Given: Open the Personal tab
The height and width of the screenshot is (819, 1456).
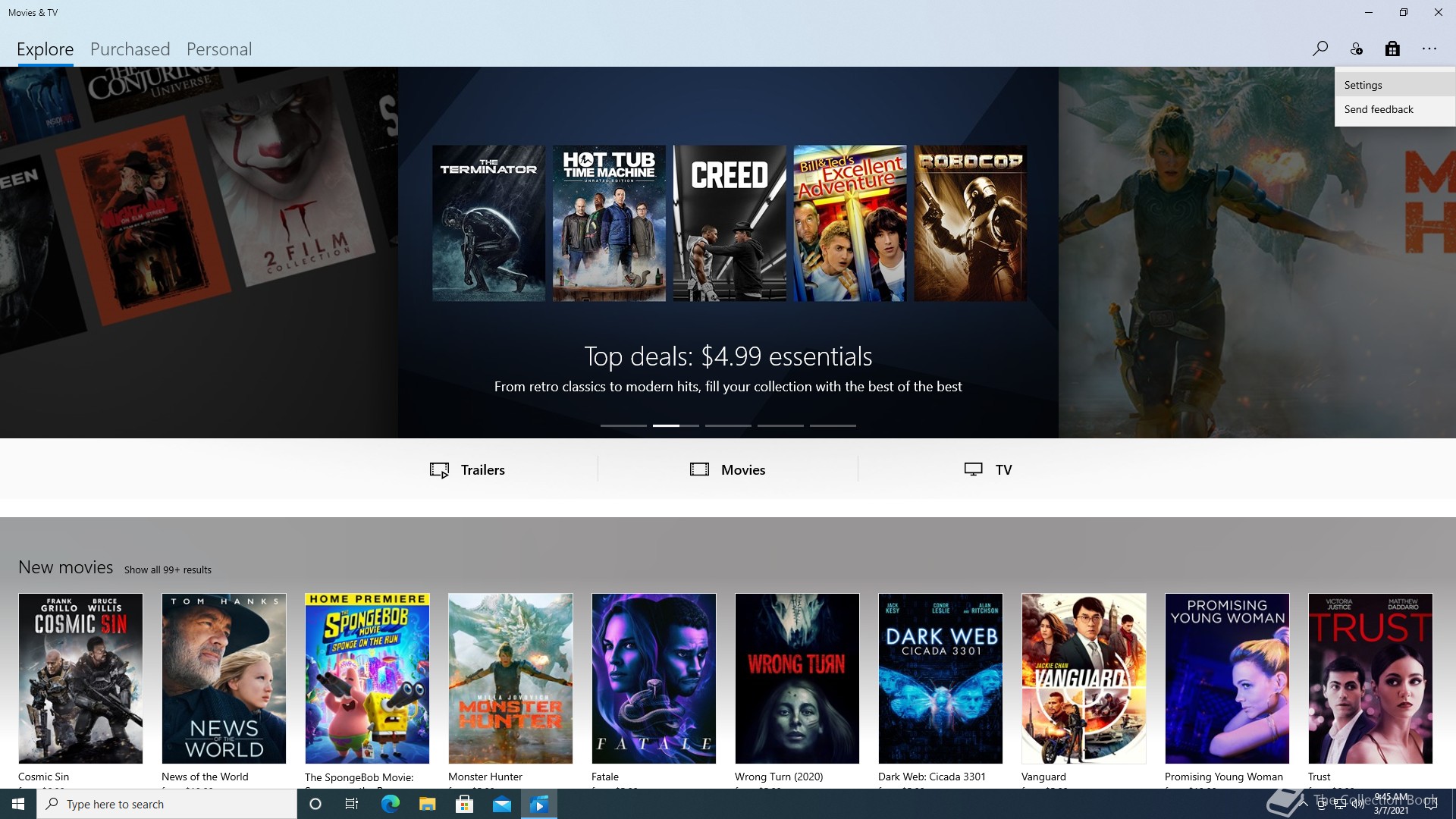Looking at the screenshot, I should 219,49.
